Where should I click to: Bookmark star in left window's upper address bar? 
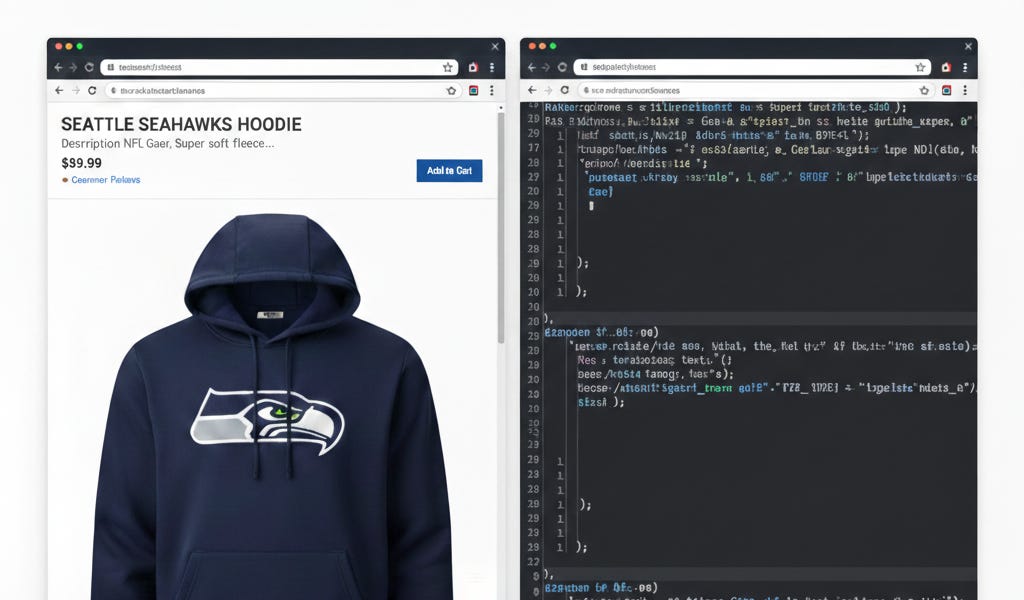click(x=447, y=67)
